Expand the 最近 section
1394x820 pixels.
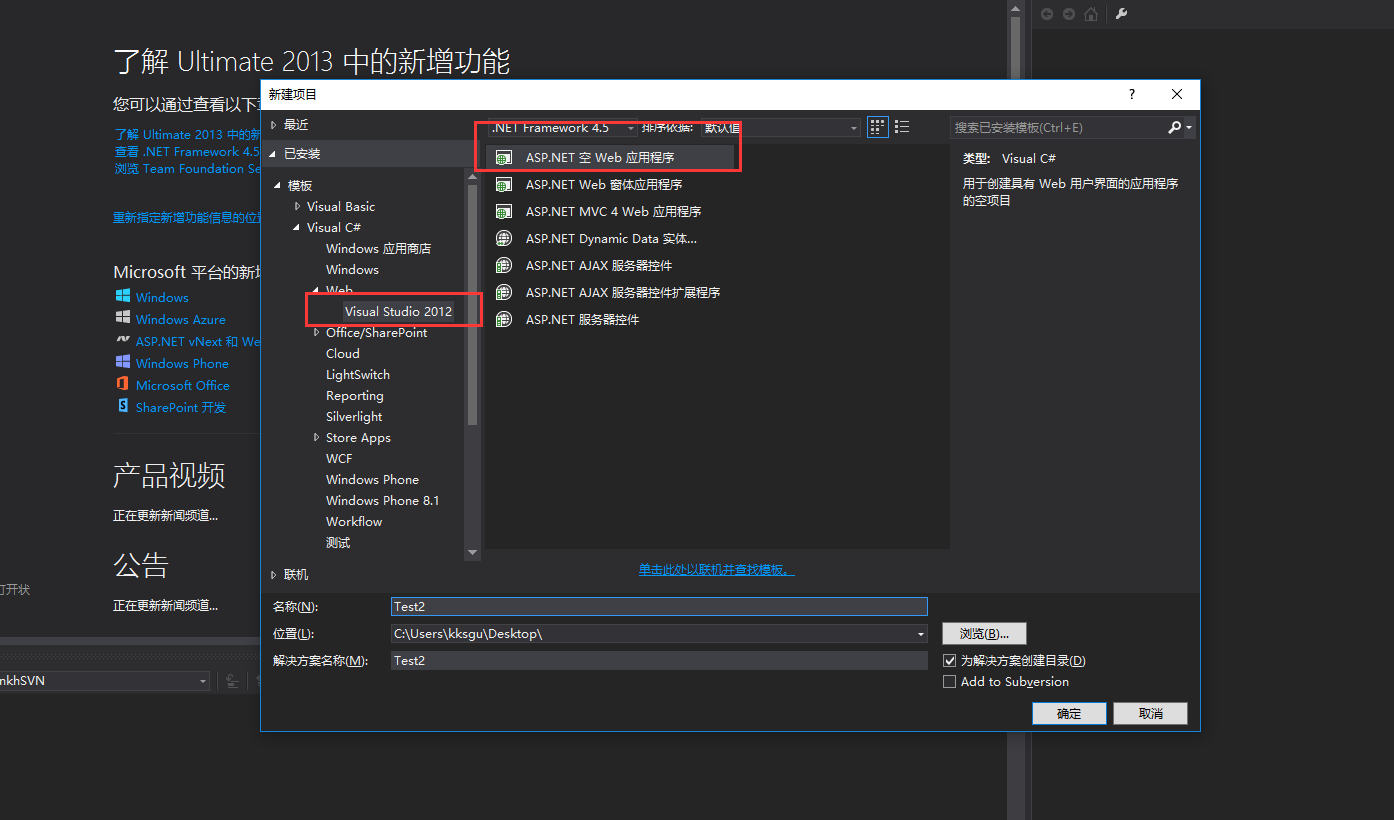[x=274, y=125]
